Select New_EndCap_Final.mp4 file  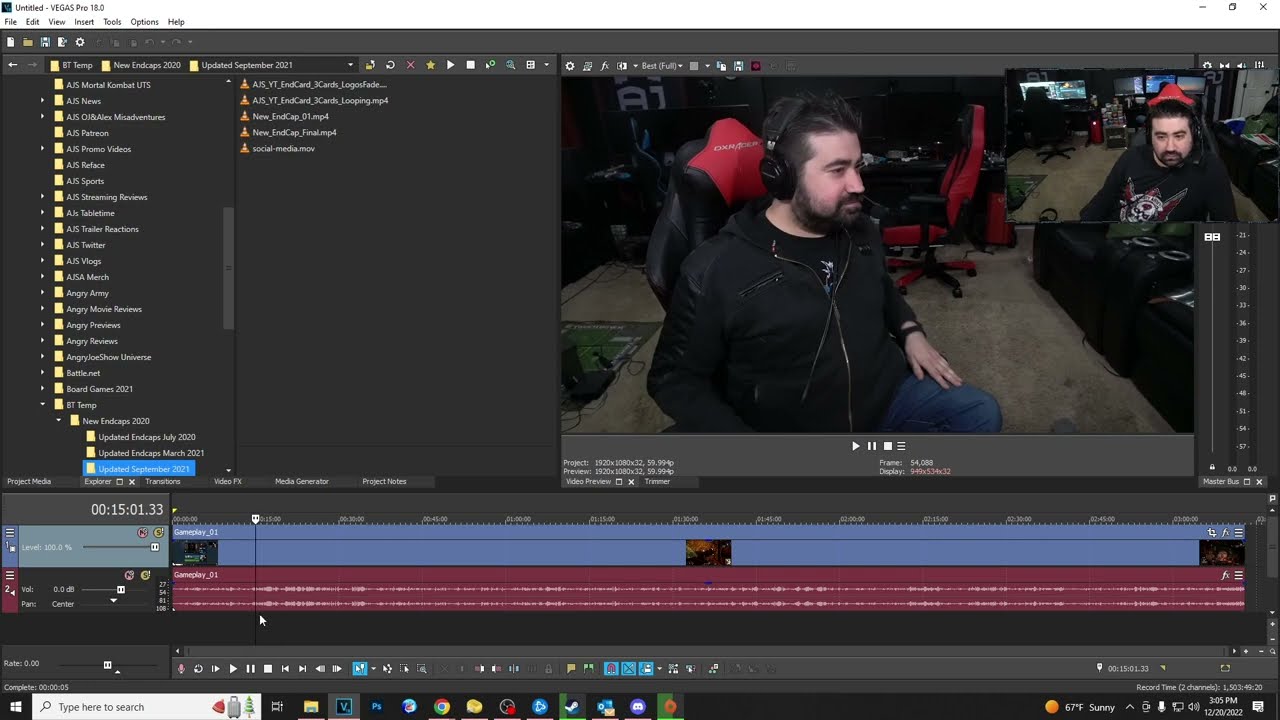pyautogui.click(x=294, y=132)
